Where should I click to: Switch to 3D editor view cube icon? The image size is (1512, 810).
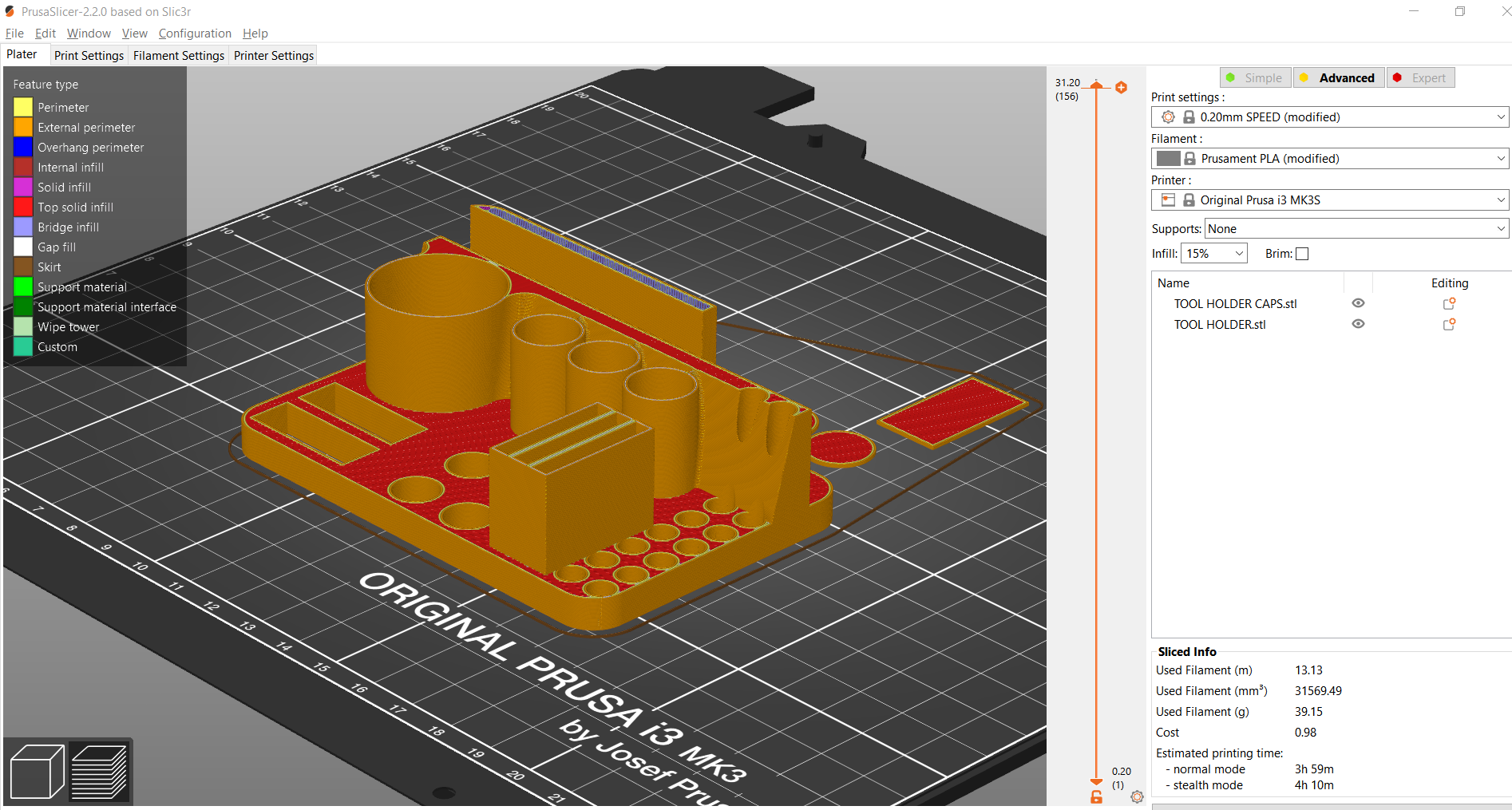[37, 772]
